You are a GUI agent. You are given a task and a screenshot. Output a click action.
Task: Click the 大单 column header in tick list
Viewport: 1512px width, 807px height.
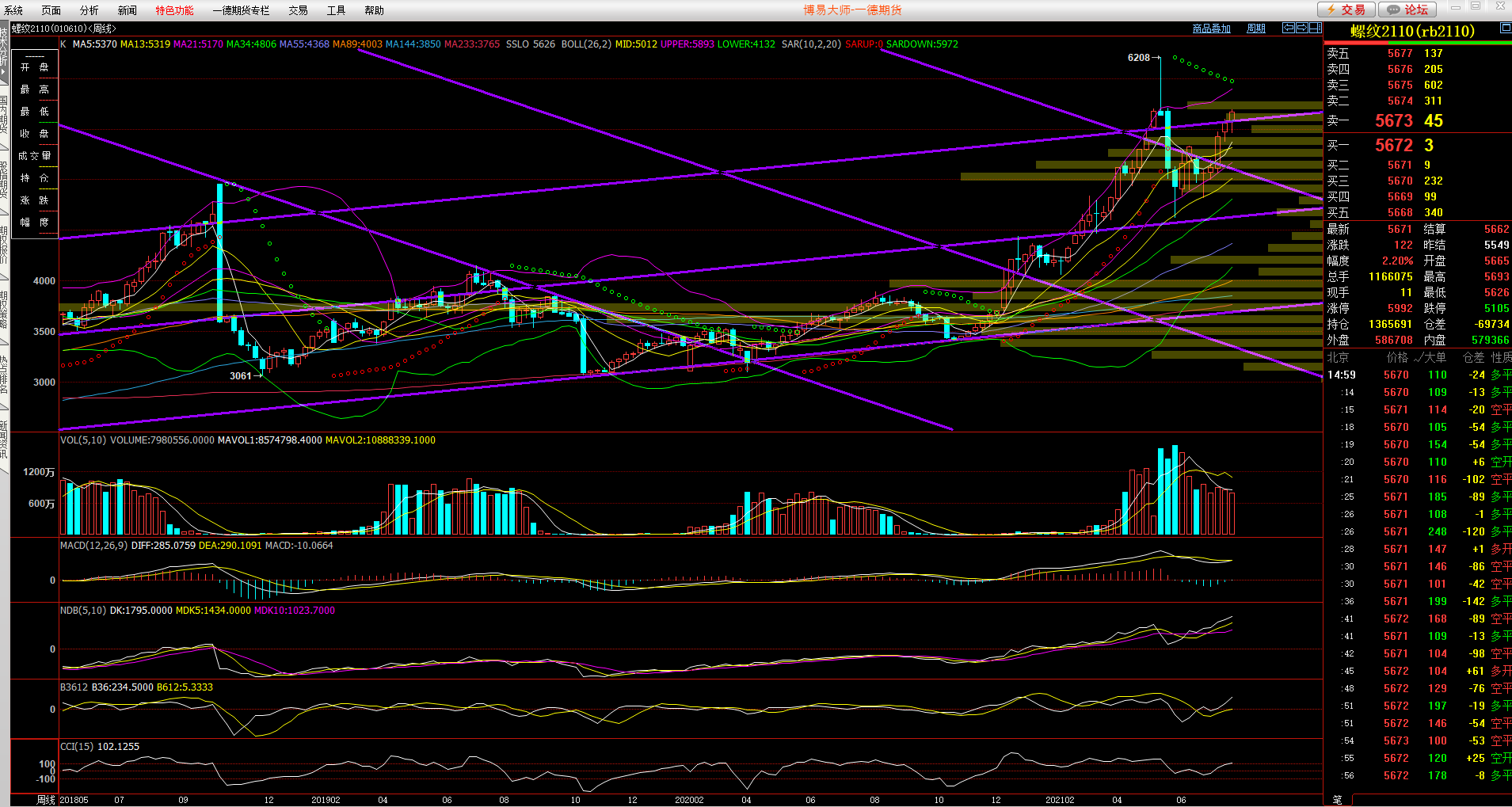[x=1434, y=357]
